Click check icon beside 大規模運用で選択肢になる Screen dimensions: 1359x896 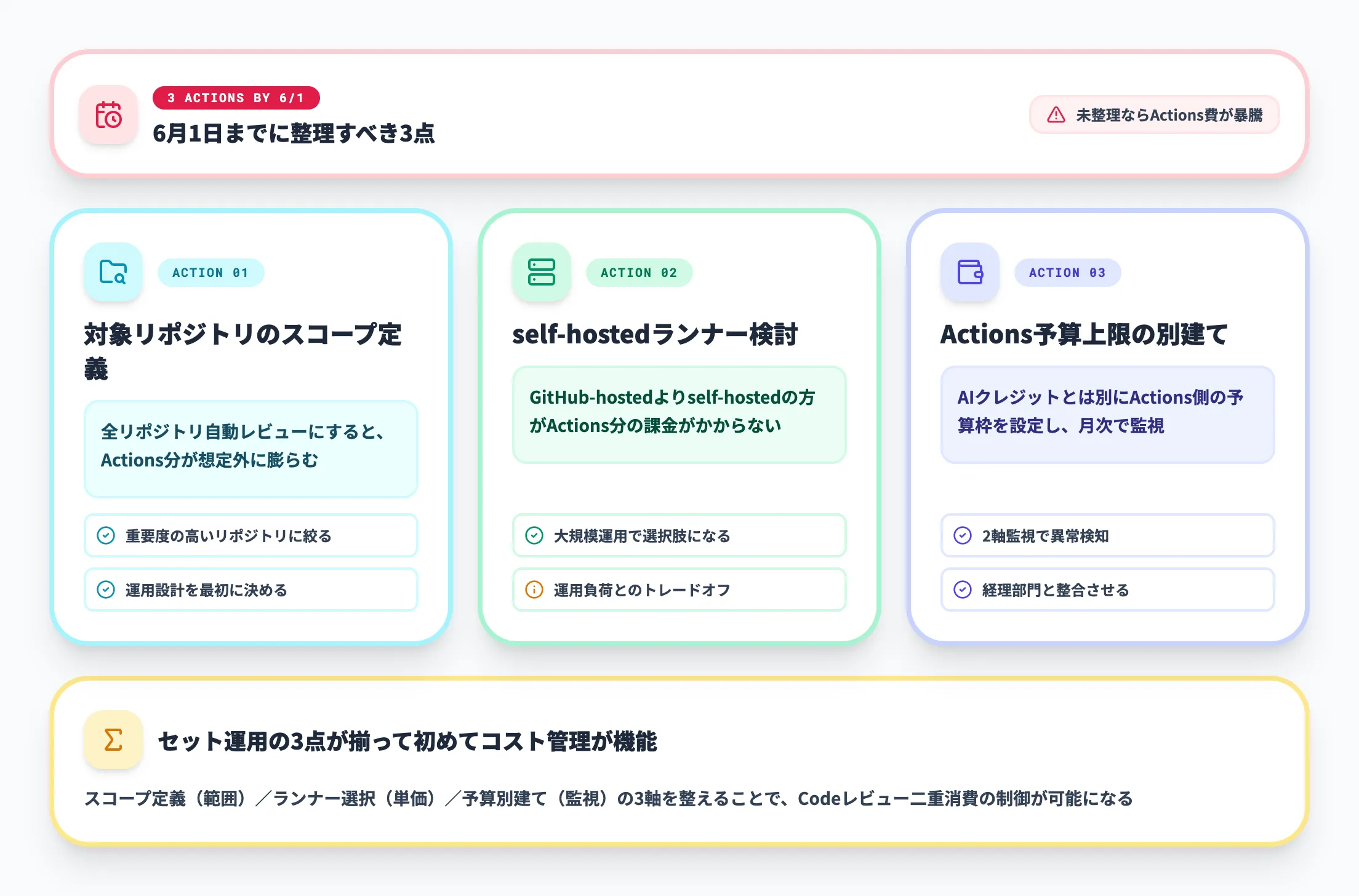tap(534, 535)
